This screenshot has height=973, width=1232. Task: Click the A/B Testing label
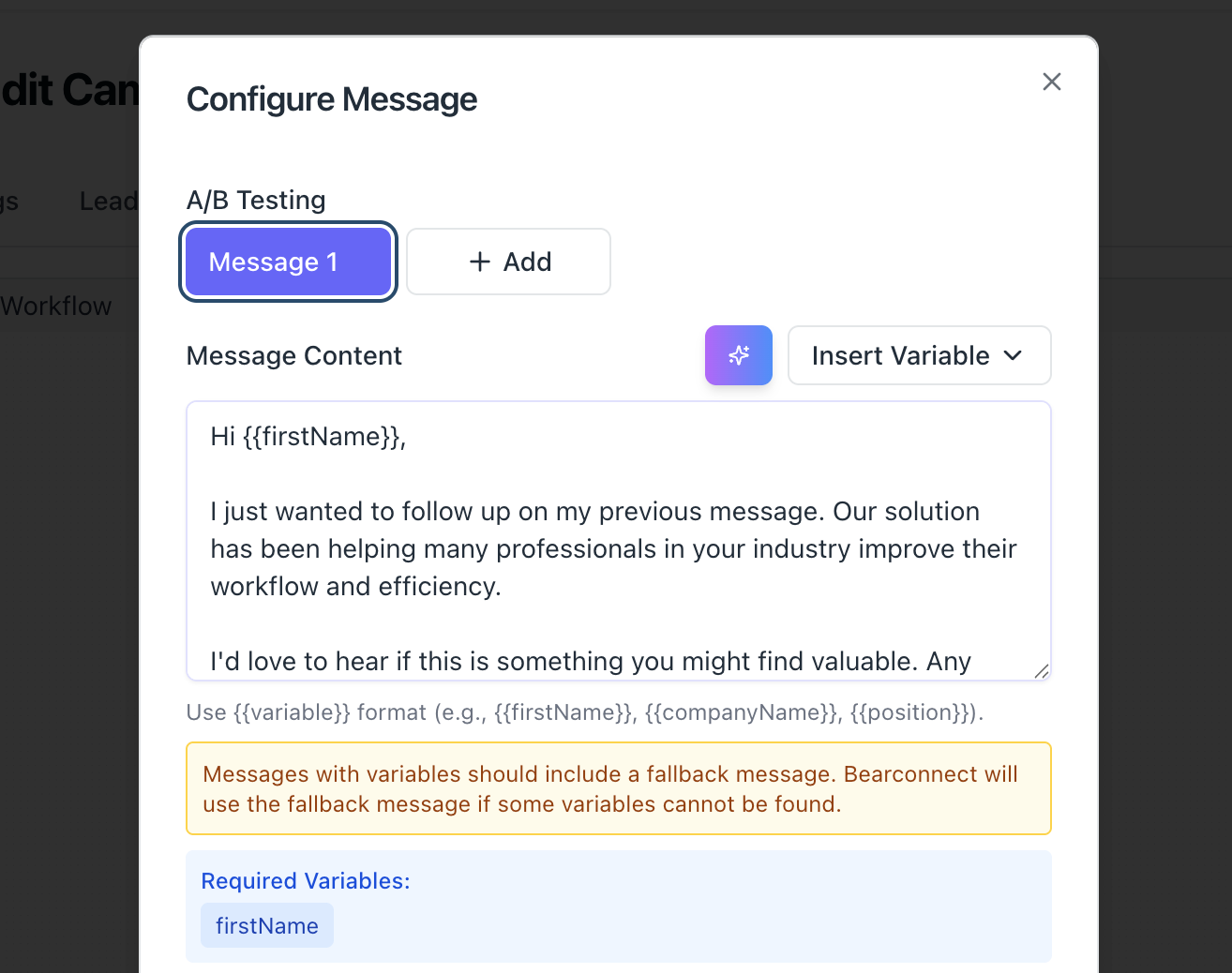click(x=256, y=201)
